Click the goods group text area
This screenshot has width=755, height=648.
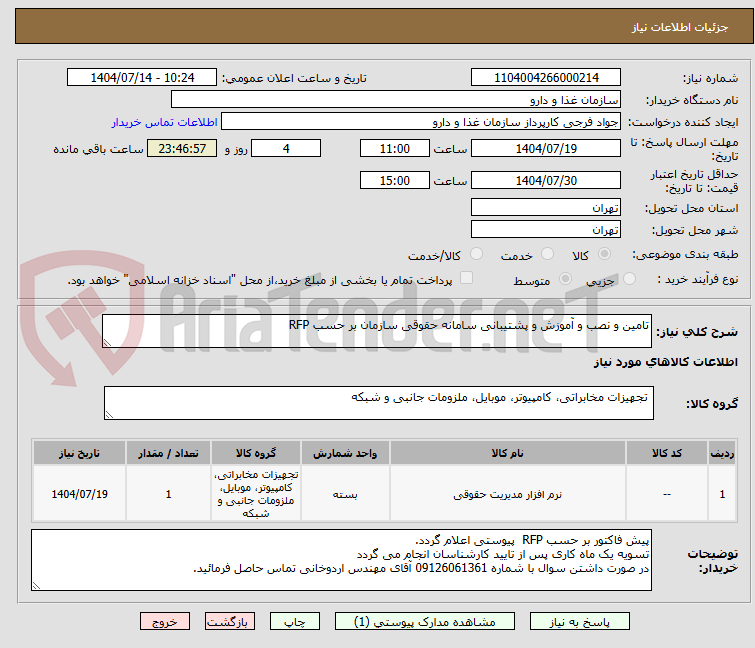(379, 403)
